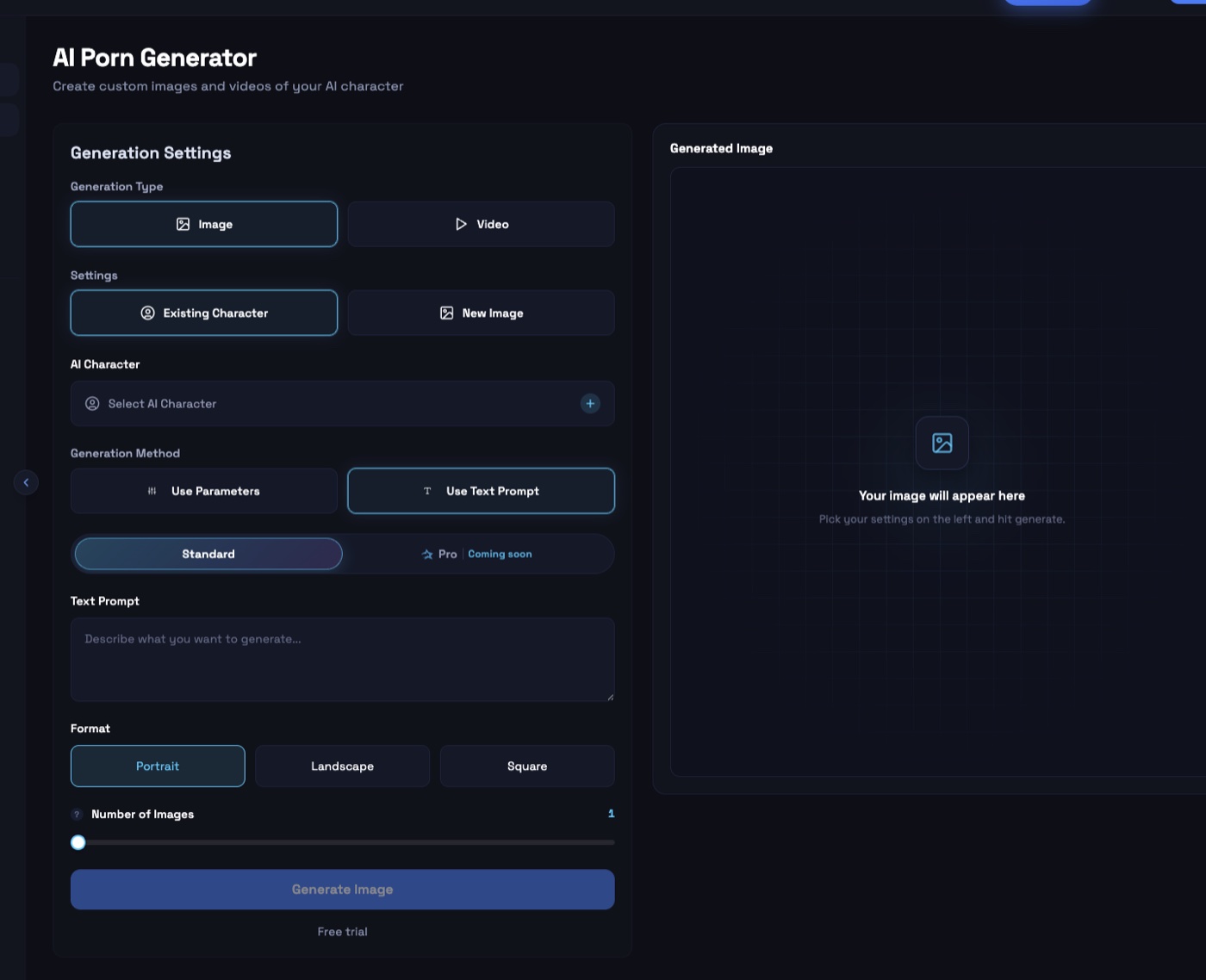Click the Number of Images slider track
This screenshot has height=980, width=1206.
pos(342,842)
